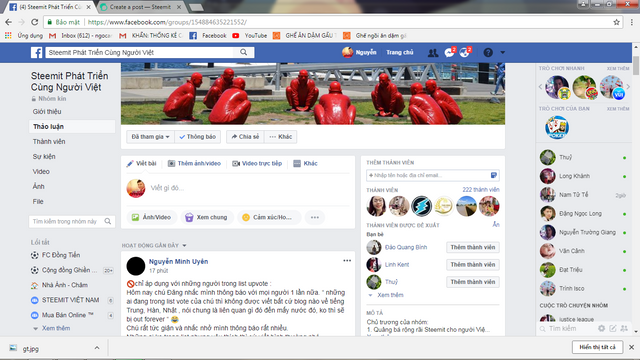Screen dimensions: 640x360
Task: Switch to Create a post — Steemit tab
Action: click(x=141, y=7)
